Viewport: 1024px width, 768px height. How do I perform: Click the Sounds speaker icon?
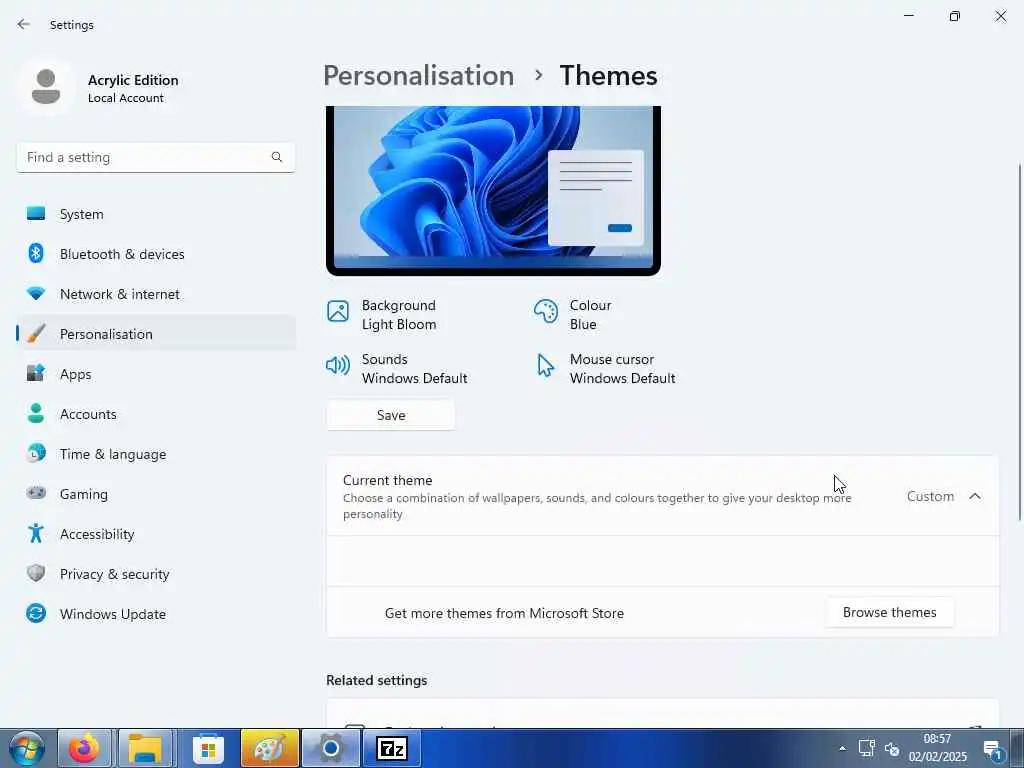point(338,365)
